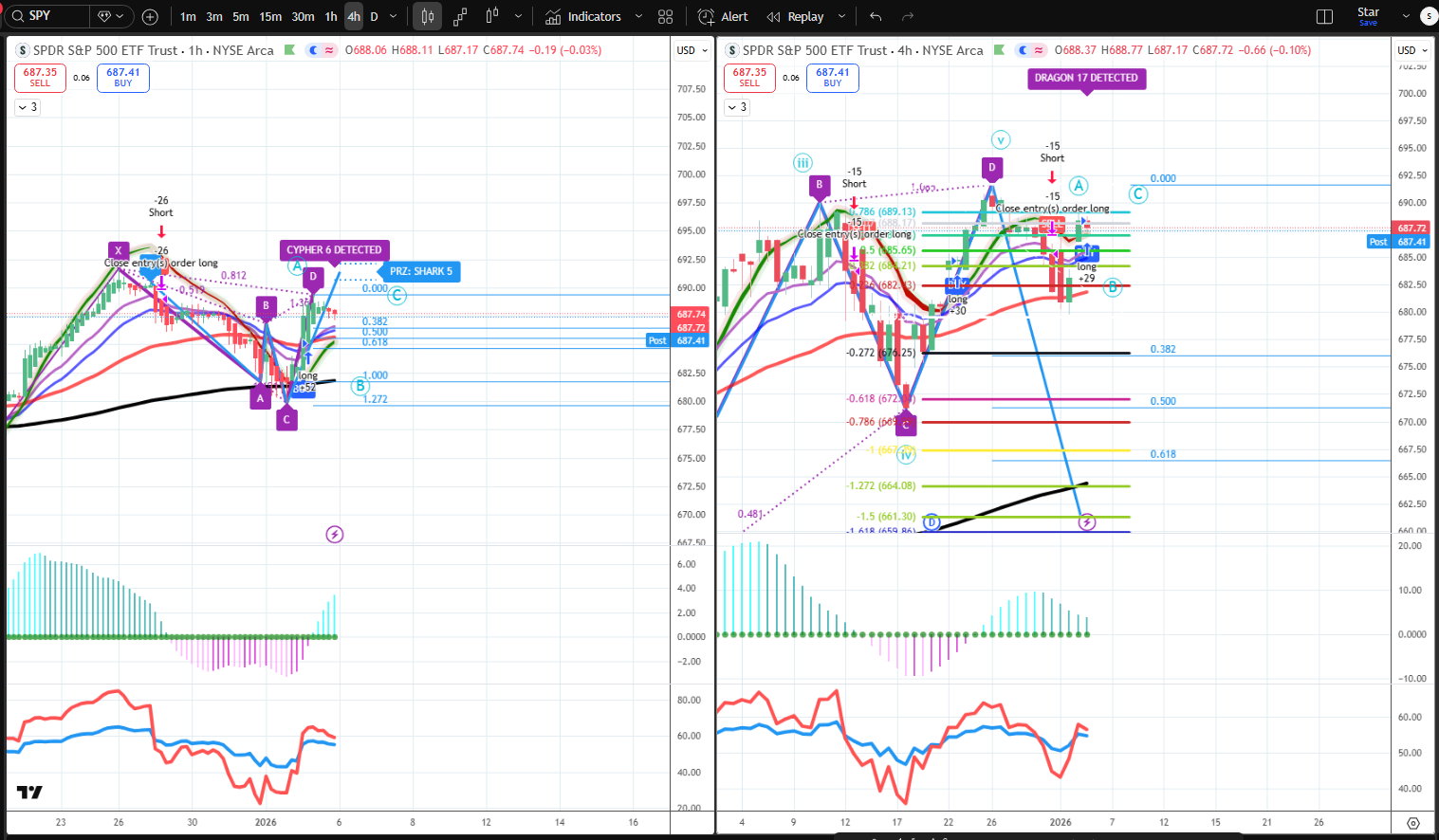This screenshot has height=840, width=1439.
Task: Click the pink approximate-data icon on 1h chart
Action: (329, 50)
